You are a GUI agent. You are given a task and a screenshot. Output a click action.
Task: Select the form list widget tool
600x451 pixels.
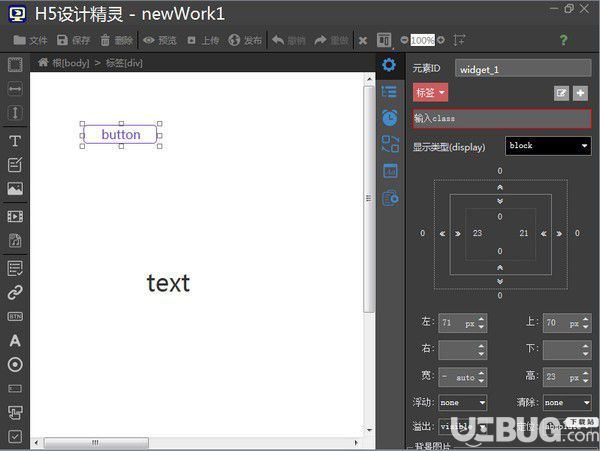click(x=15, y=268)
